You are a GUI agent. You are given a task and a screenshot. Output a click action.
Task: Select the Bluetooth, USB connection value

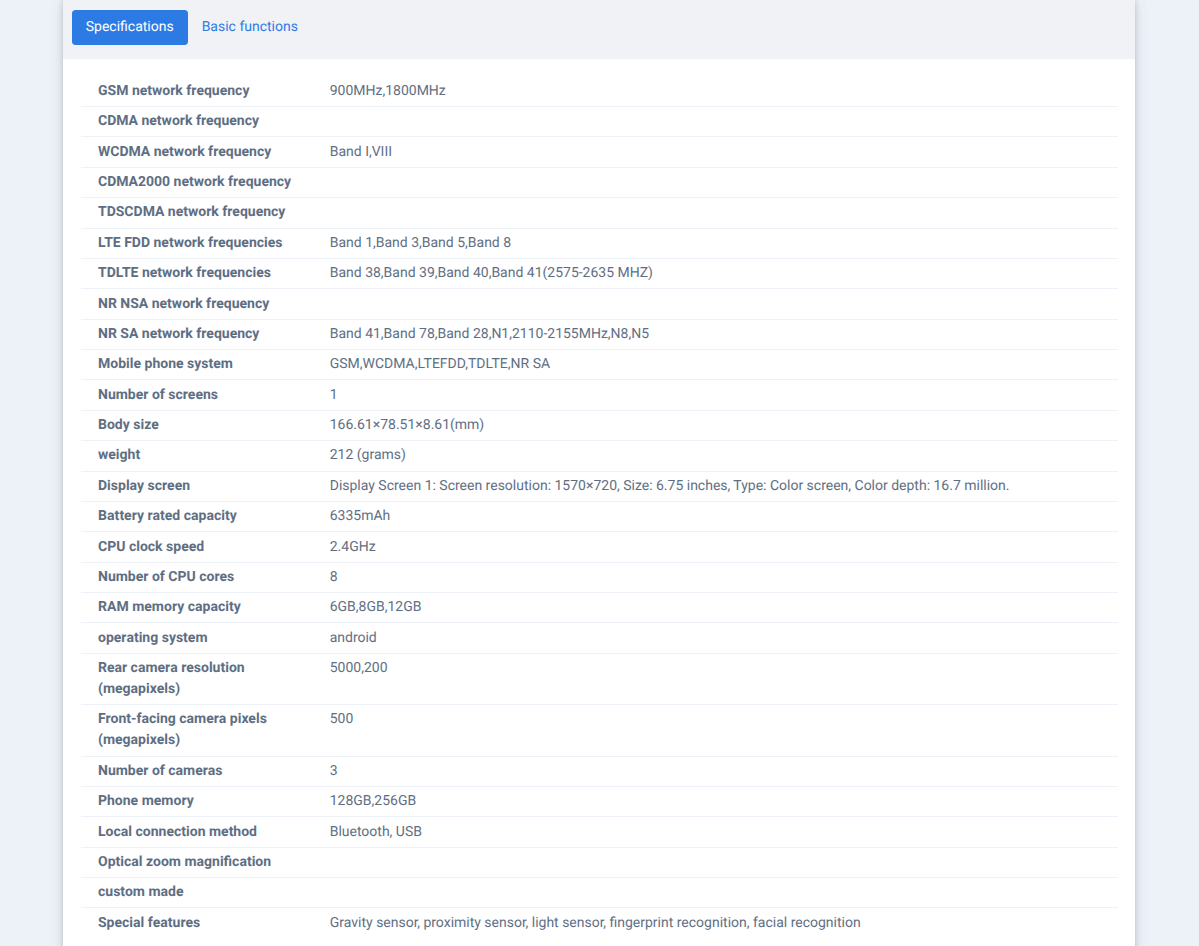[x=375, y=831]
